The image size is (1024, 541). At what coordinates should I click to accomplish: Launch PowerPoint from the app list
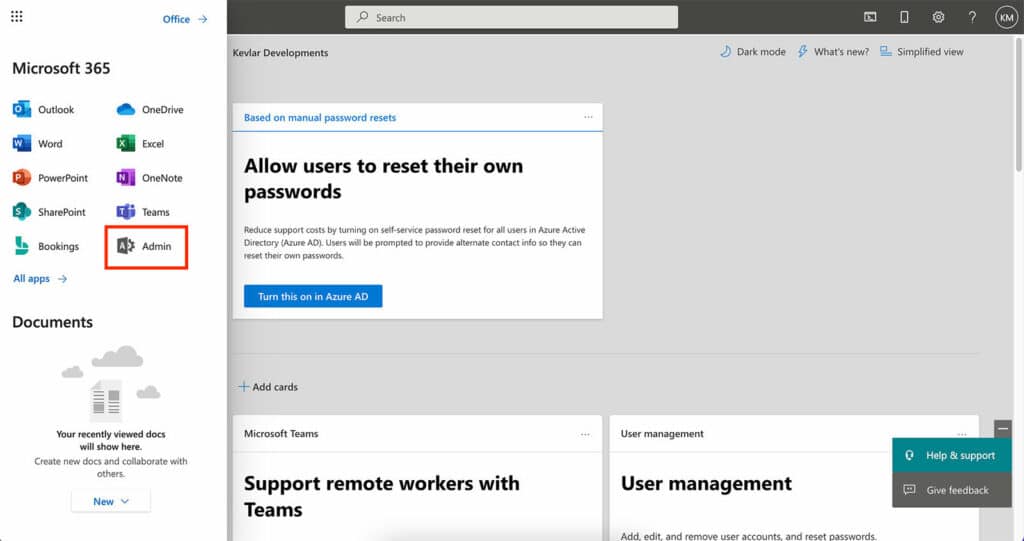50,178
